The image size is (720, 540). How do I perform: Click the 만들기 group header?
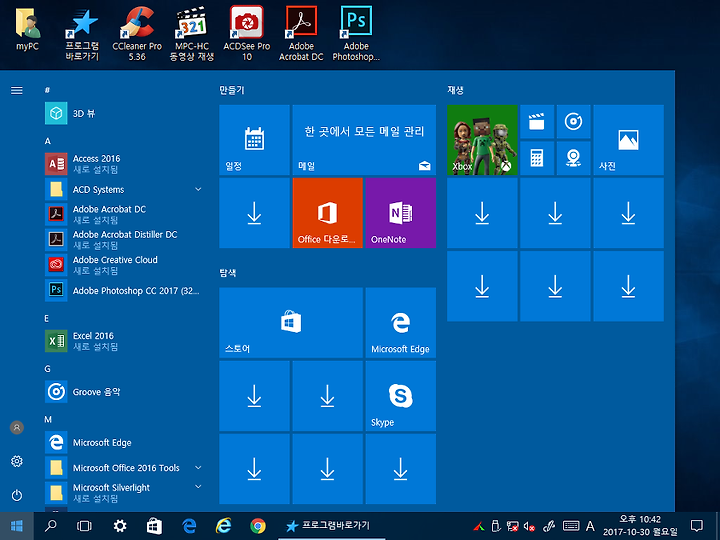pos(232,90)
